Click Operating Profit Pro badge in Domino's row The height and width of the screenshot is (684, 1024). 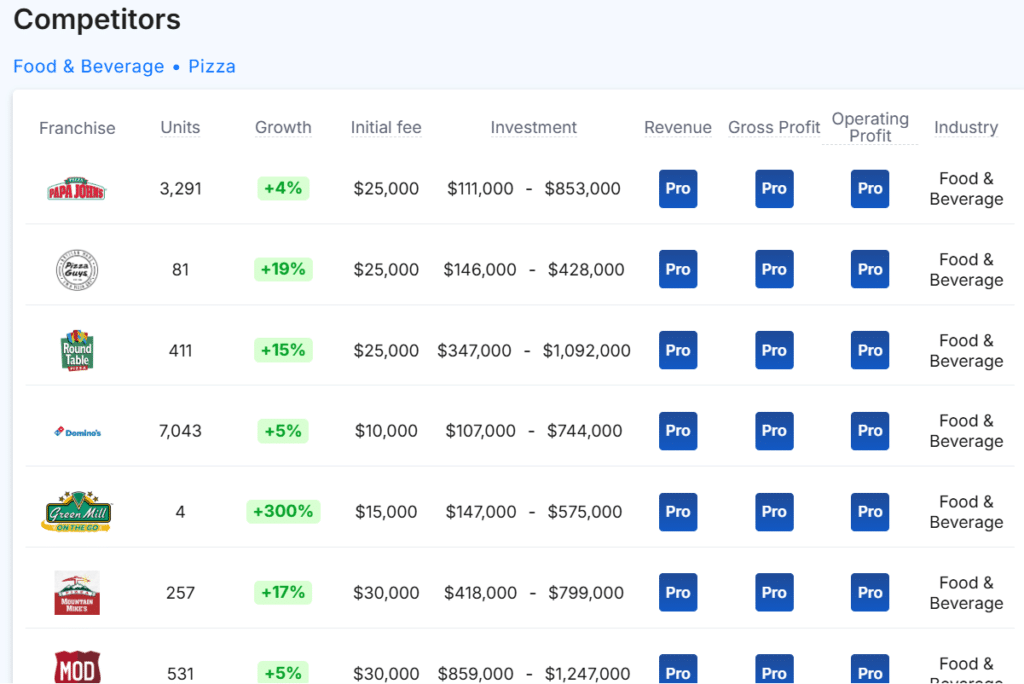click(870, 431)
